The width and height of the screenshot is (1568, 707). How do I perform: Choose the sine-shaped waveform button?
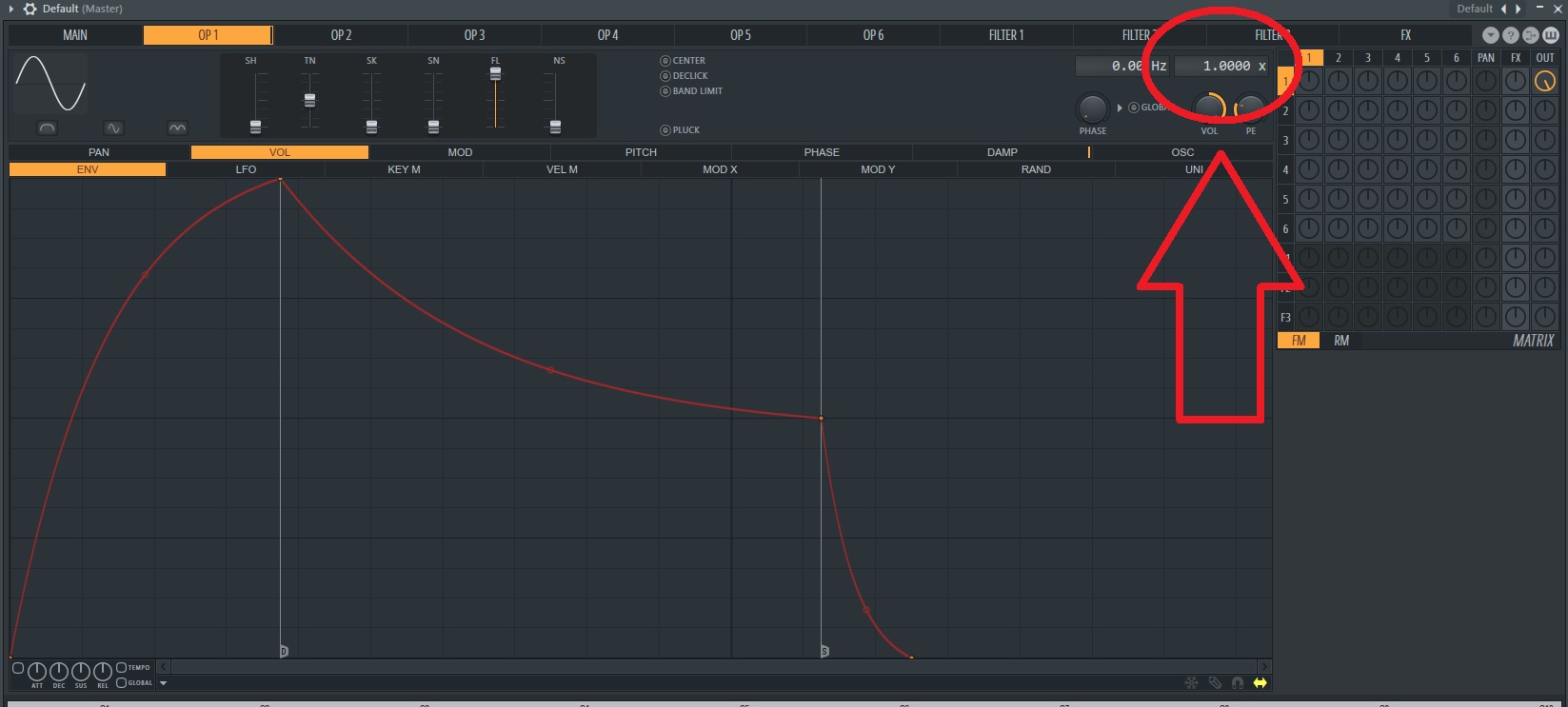point(113,128)
